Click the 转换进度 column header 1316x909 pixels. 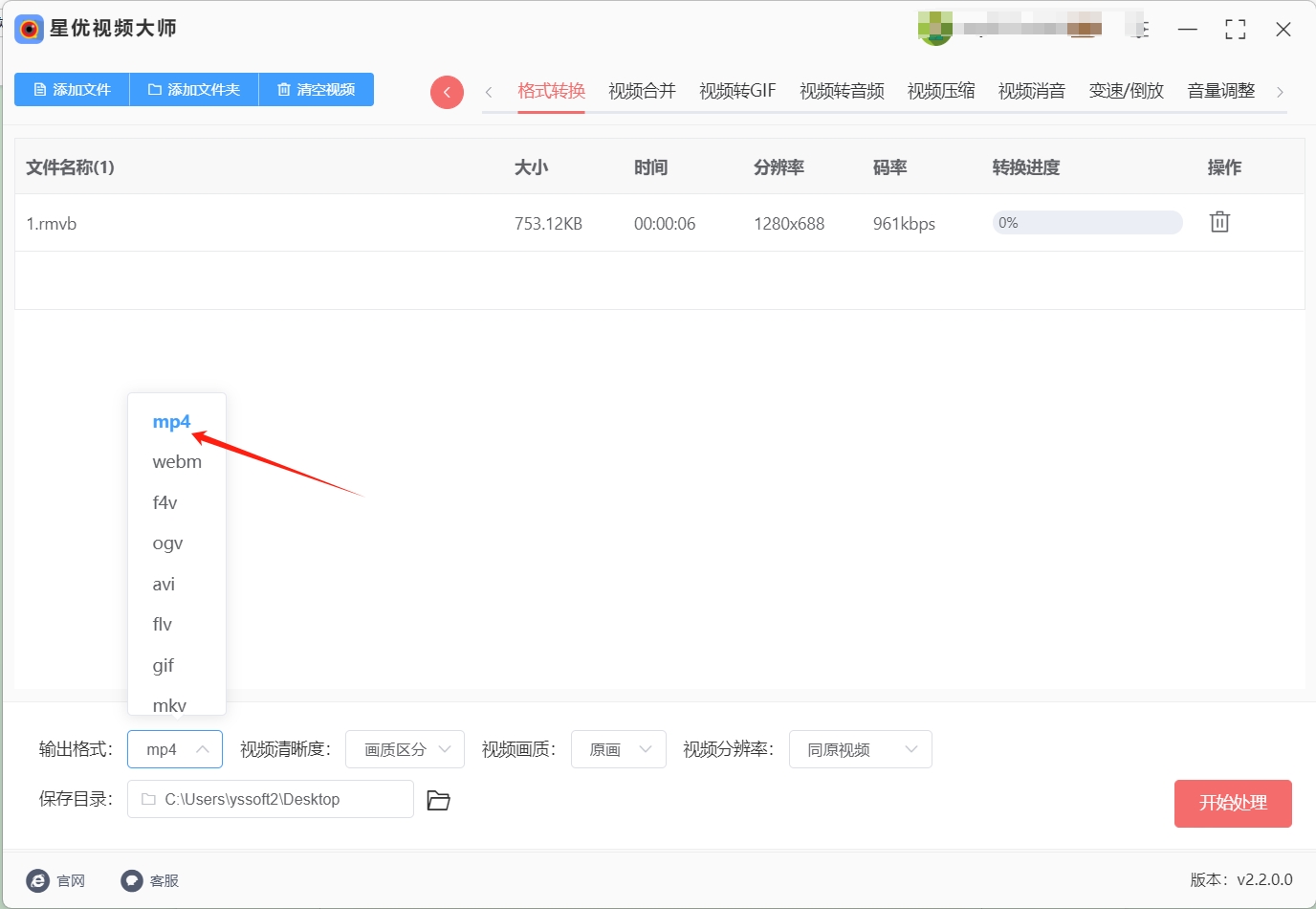coord(1026,167)
